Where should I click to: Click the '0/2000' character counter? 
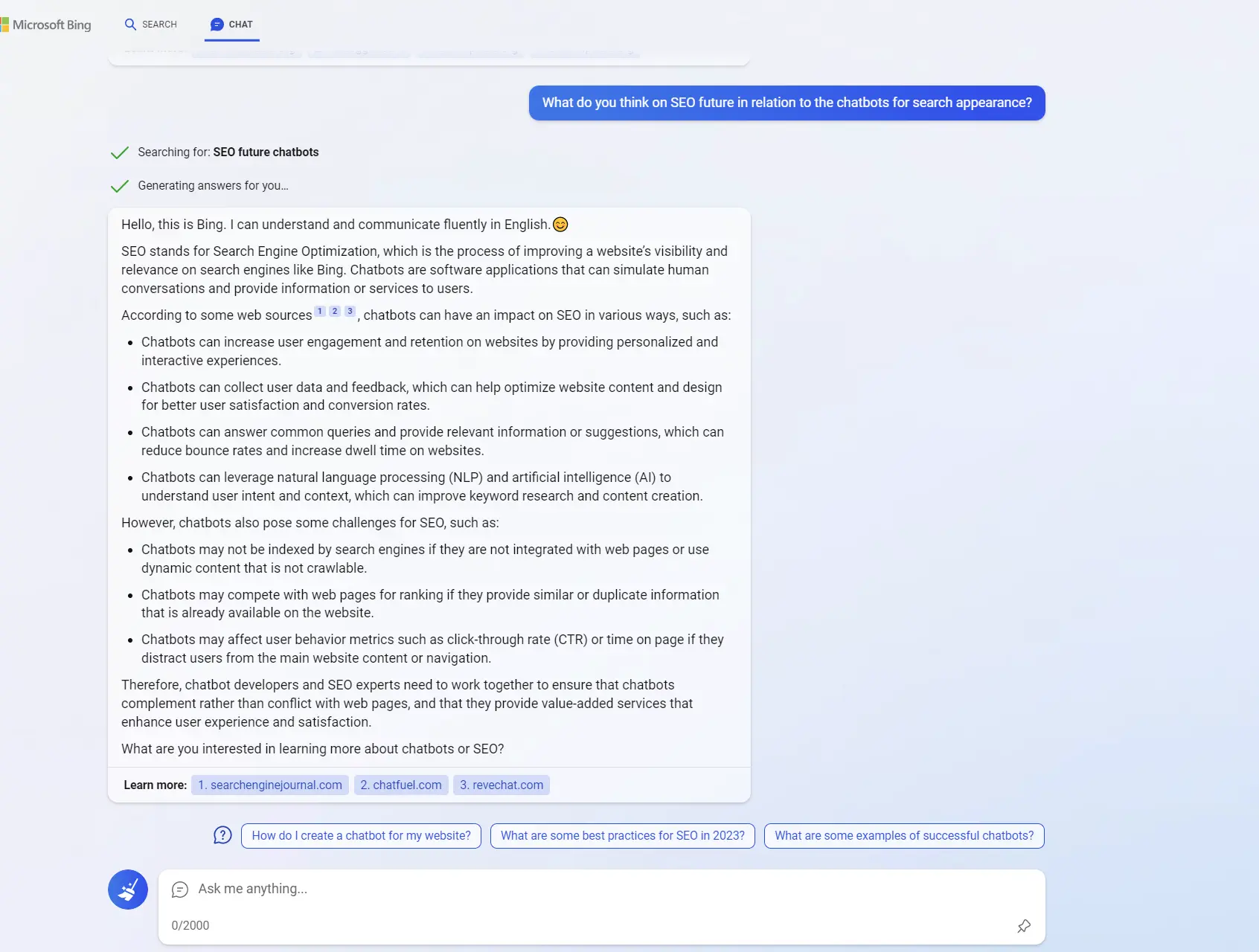point(190,926)
